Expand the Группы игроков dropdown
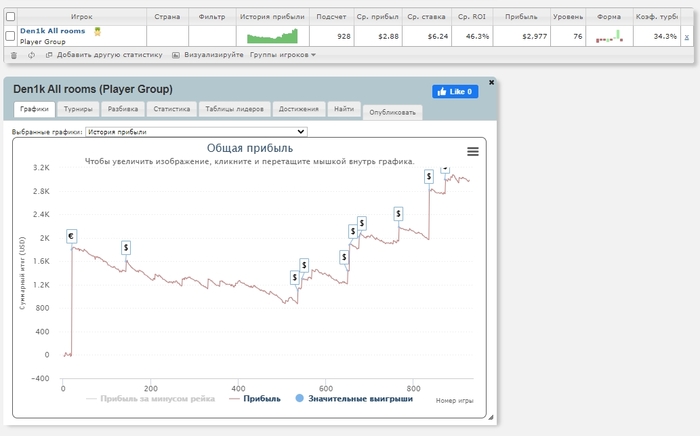Screen dimensions: 700x436 283,55
